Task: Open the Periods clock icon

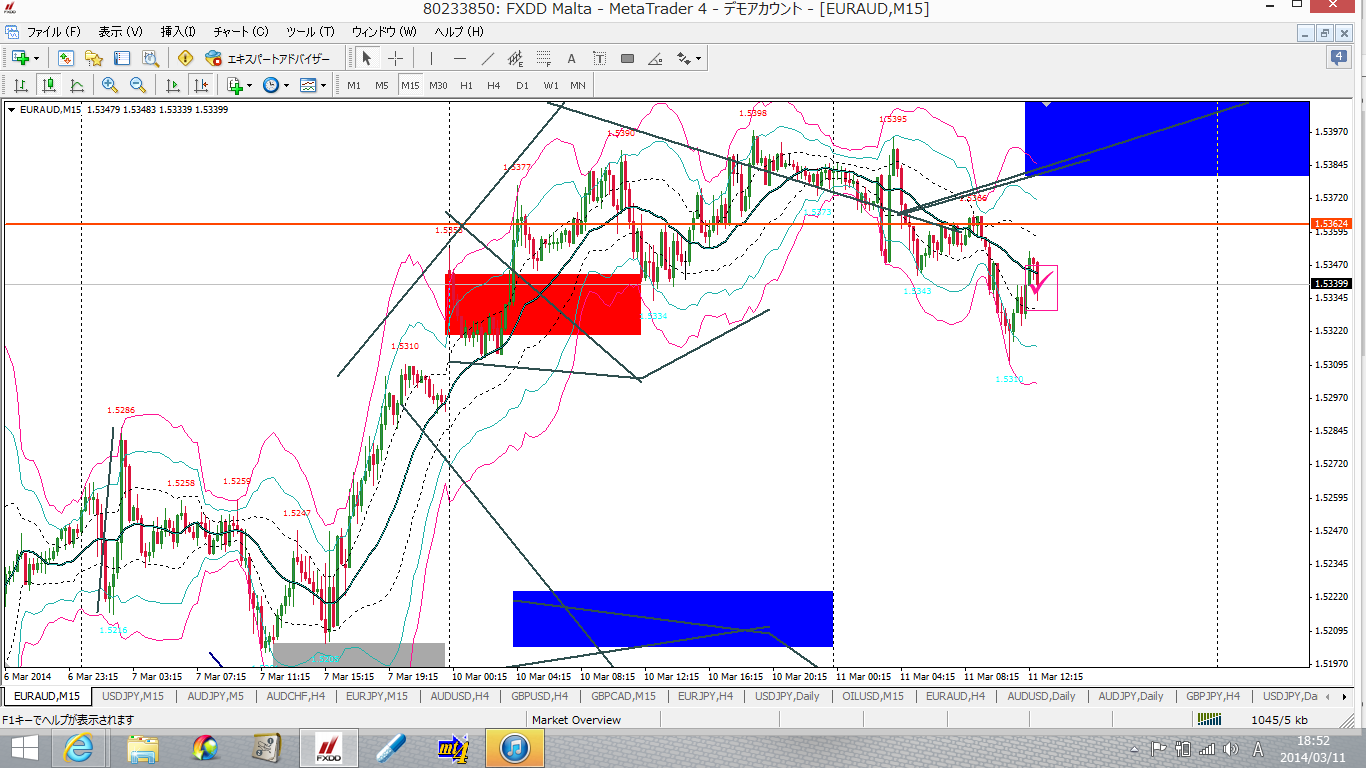Action: [x=270, y=85]
